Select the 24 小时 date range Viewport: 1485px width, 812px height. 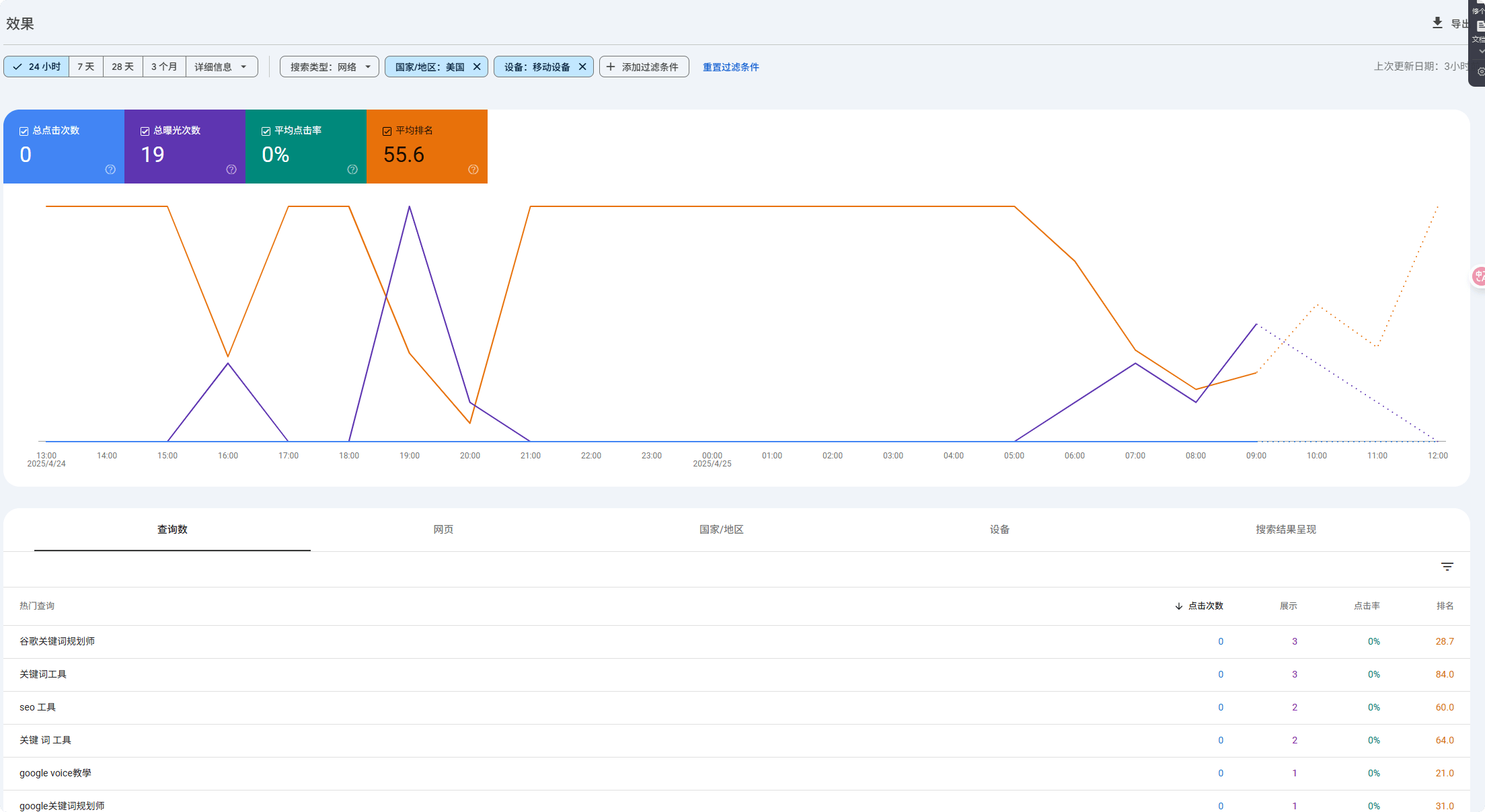(x=36, y=67)
